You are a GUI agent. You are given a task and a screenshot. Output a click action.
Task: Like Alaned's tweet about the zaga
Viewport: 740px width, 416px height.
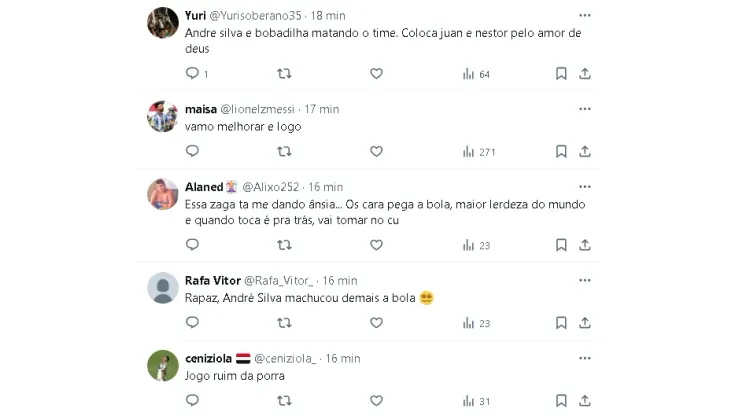click(x=376, y=245)
